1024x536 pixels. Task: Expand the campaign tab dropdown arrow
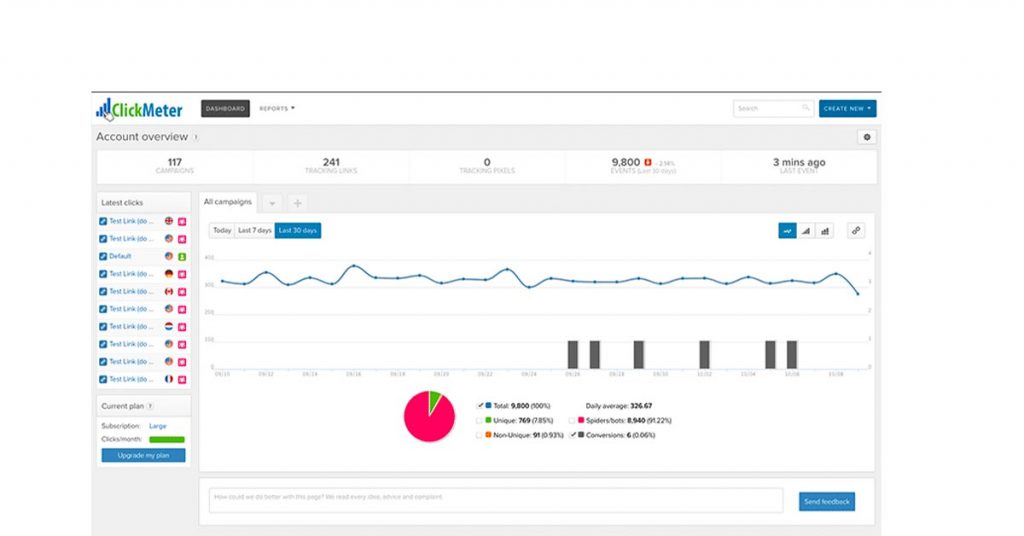tap(272, 203)
